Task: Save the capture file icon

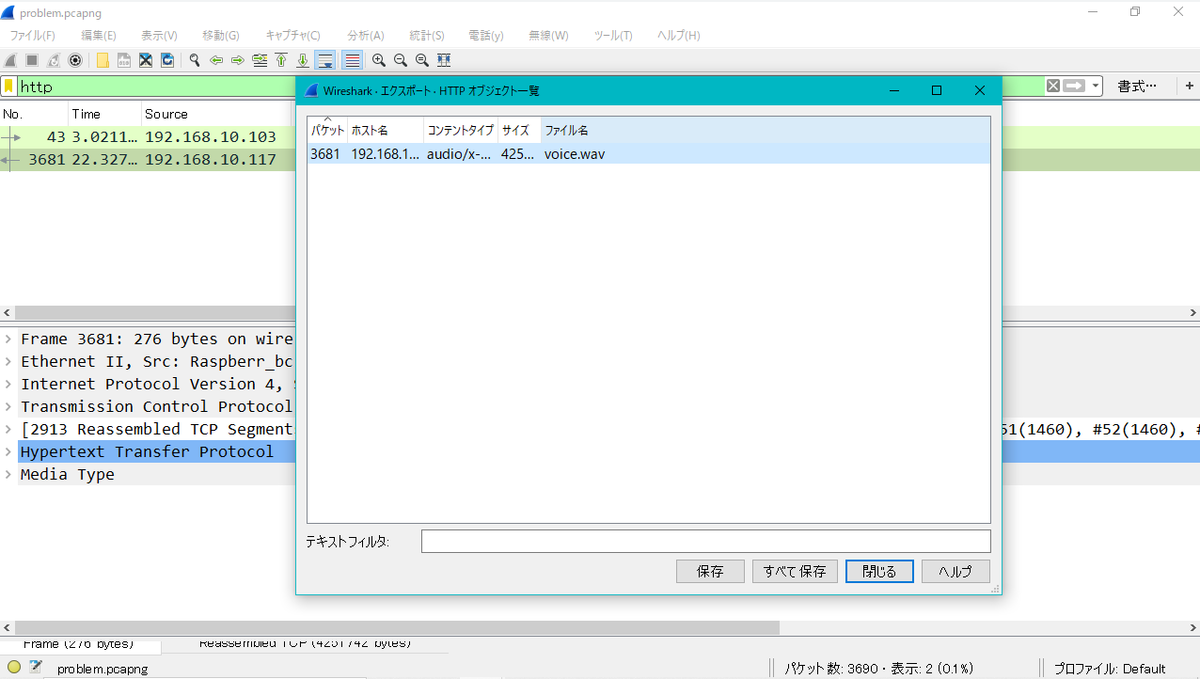Action: (124, 60)
